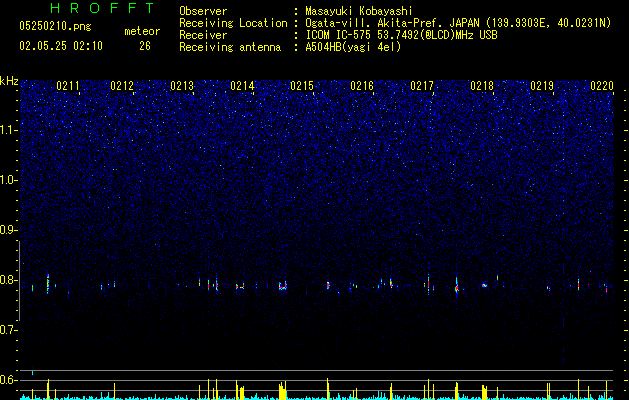The height and width of the screenshot is (400, 629).
Task: Click the 0211 time marker
Action: [68, 86]
